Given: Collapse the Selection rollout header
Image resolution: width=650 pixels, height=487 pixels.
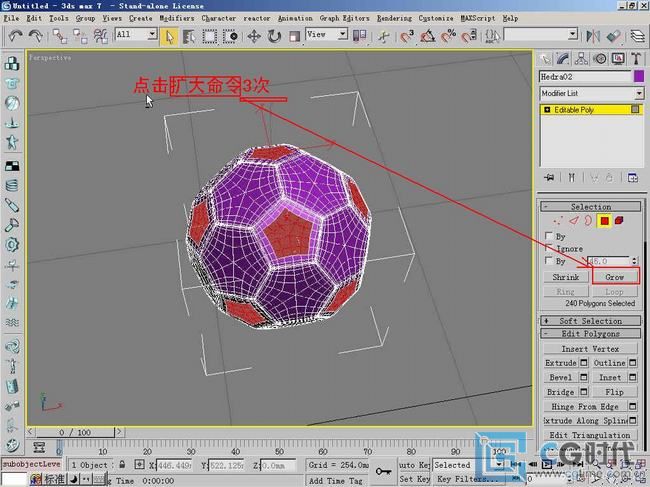Looking at the screenshot, I should pyautogui.click(x=591, y=206).
